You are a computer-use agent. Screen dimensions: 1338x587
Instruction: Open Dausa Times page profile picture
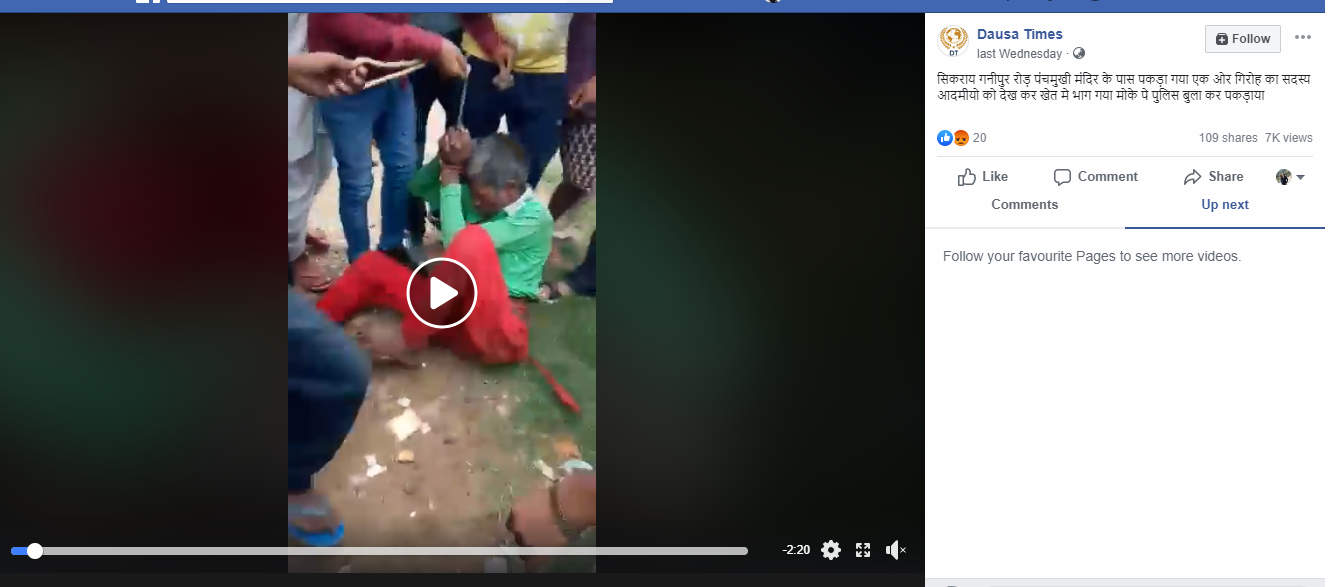click(953, 41)
